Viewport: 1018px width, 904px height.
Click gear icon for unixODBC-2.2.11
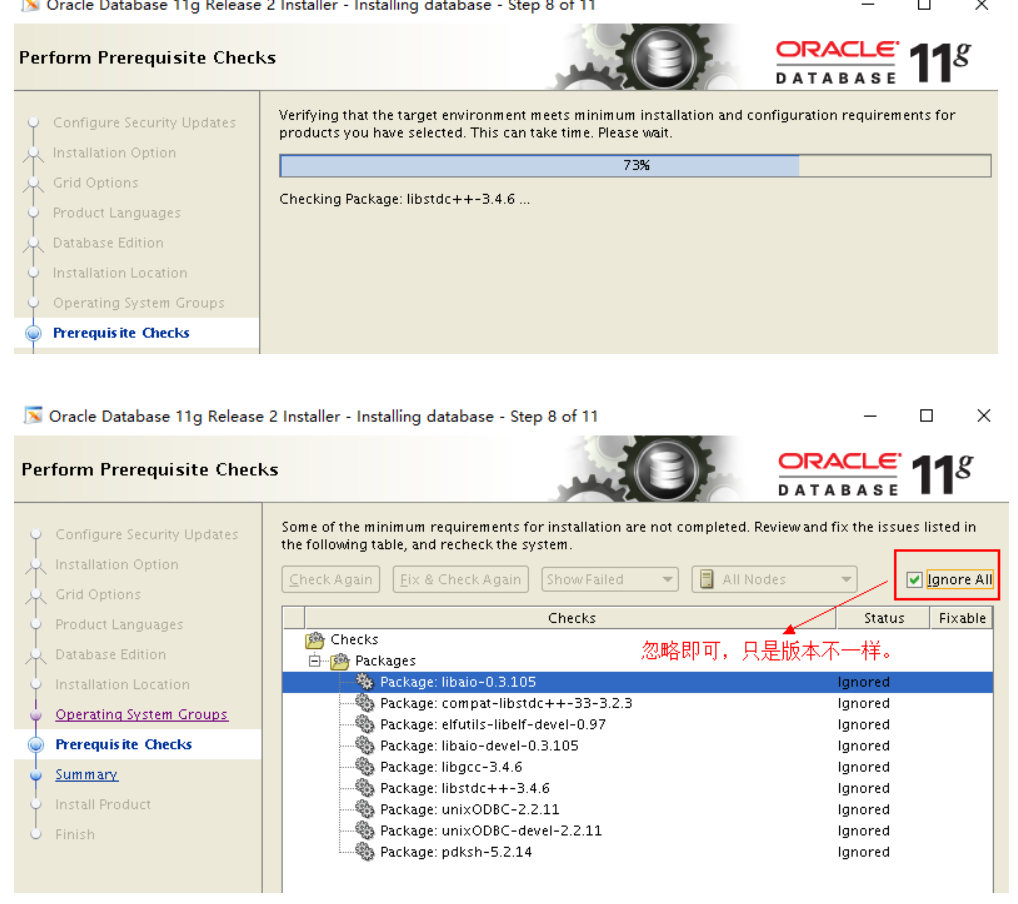[x=365, y=809]
